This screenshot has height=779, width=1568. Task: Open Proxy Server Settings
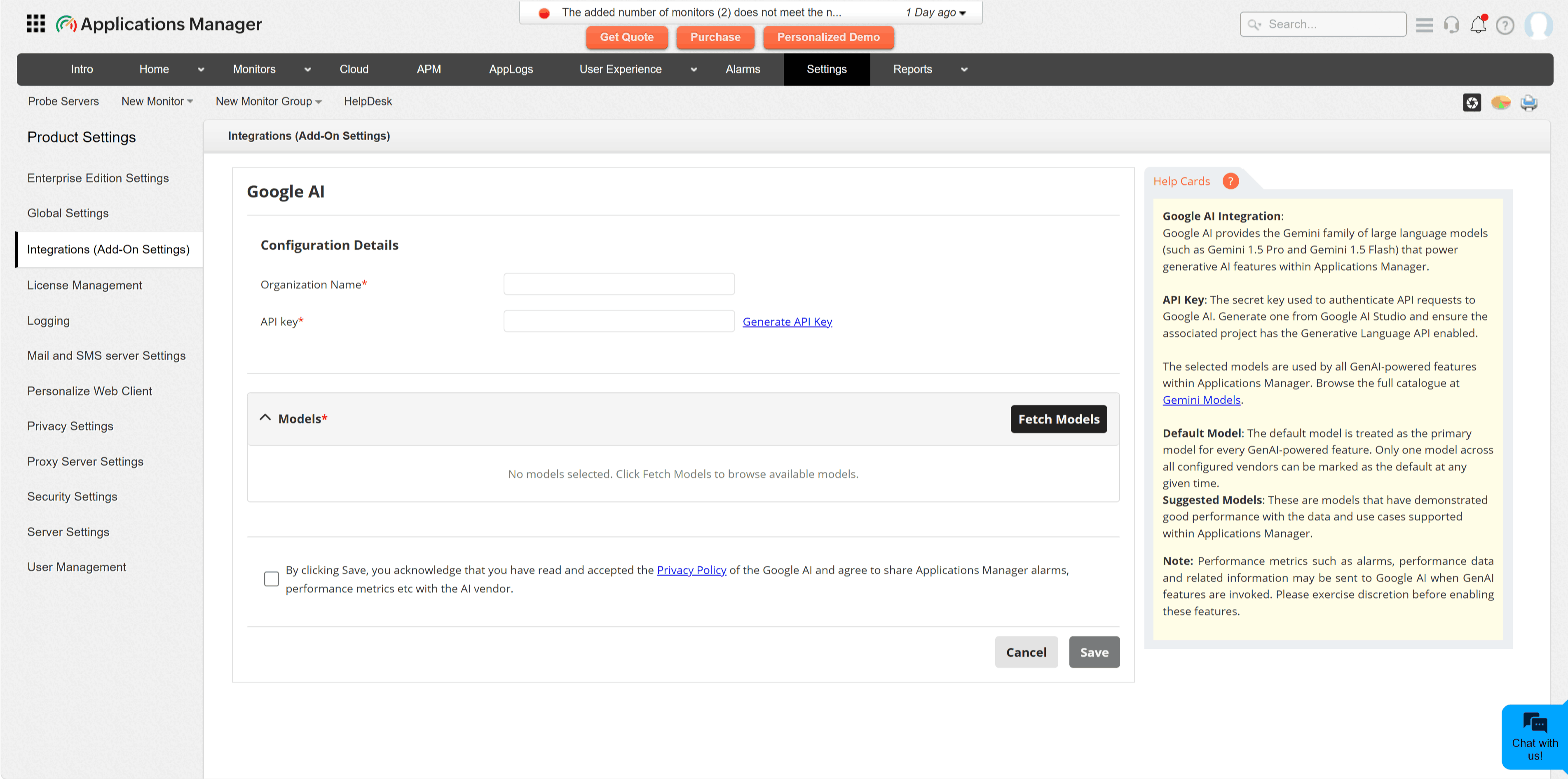click(x=85, y=461)
